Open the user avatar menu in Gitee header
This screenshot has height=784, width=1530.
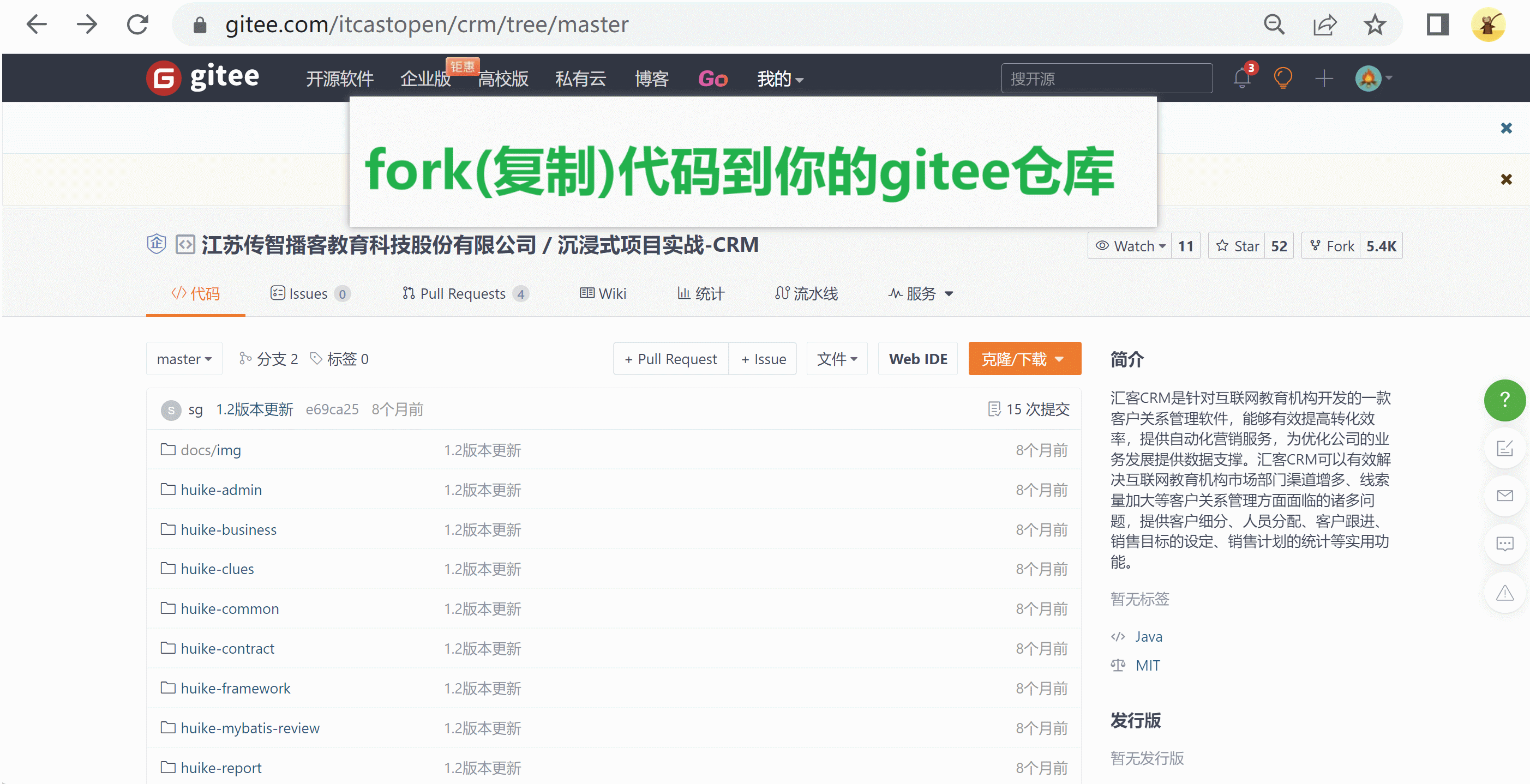[1373, 78]
